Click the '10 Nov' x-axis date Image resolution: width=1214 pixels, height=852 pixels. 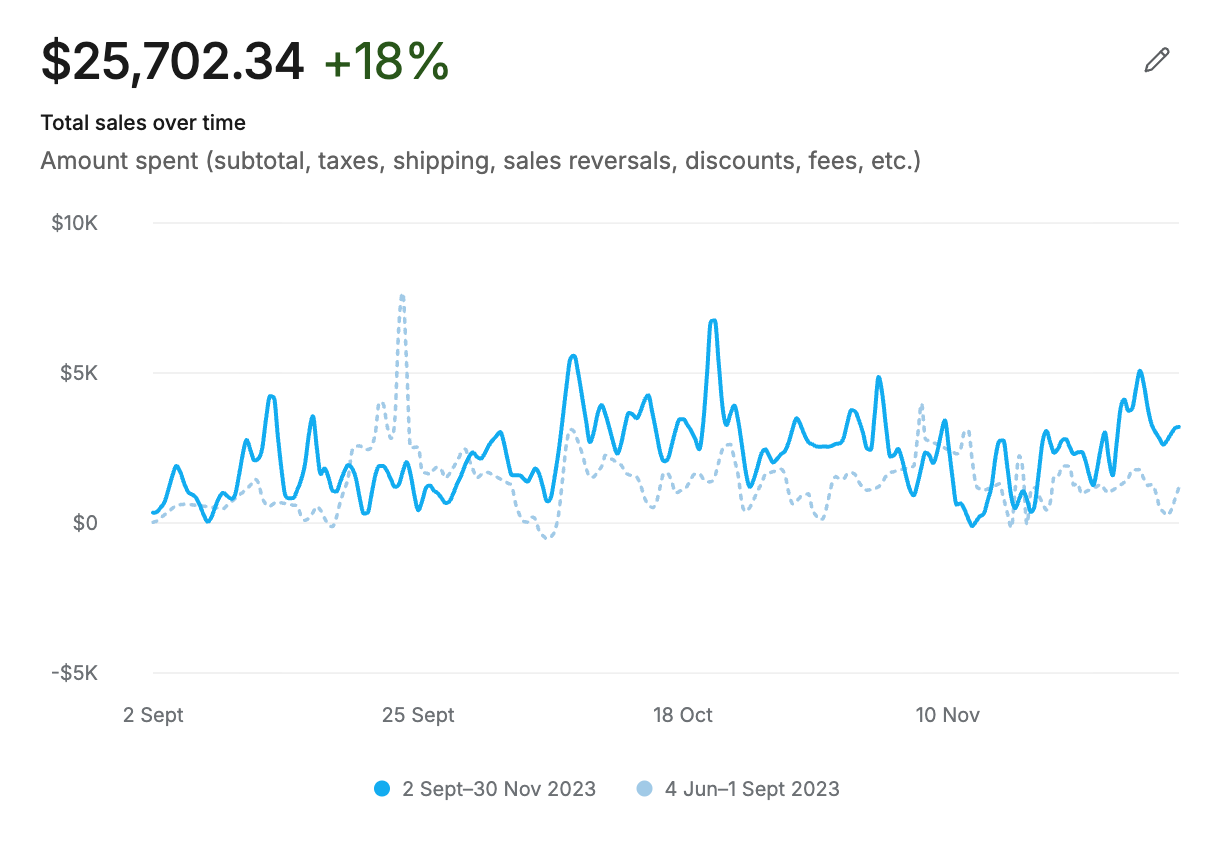948,715
